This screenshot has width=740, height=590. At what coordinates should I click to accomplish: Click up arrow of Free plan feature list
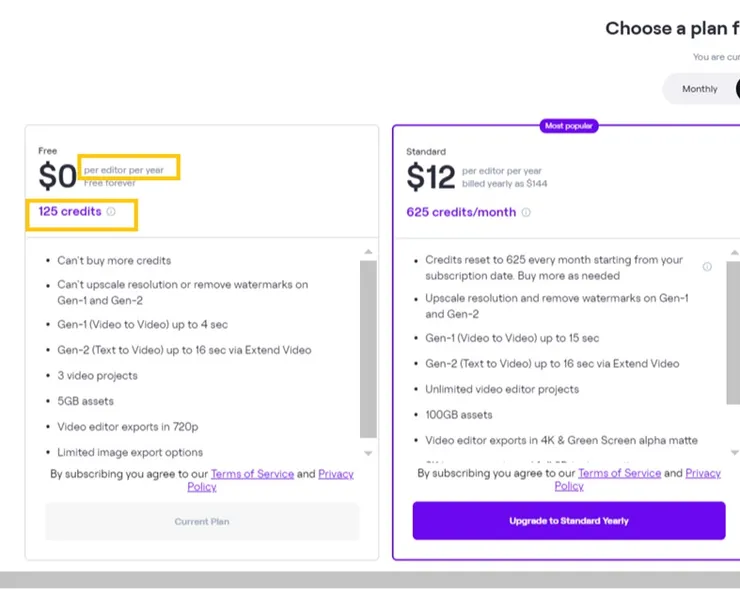[x=368, y=252]
